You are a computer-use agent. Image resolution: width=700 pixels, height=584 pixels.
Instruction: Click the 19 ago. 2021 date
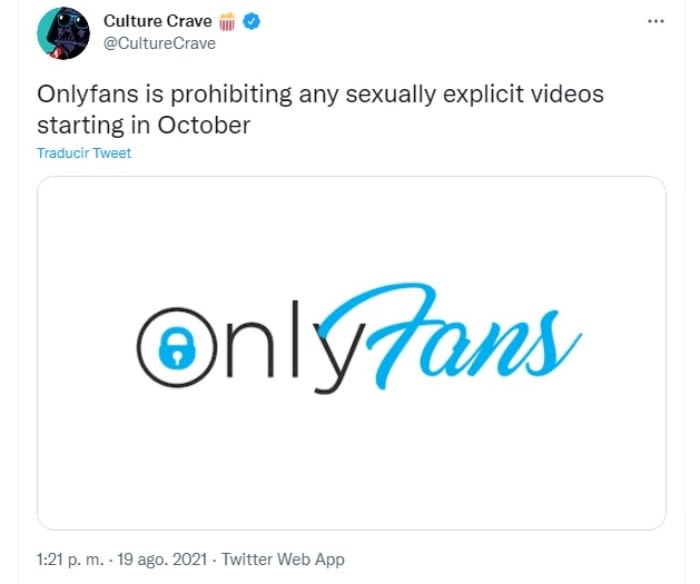coord(162,559)
